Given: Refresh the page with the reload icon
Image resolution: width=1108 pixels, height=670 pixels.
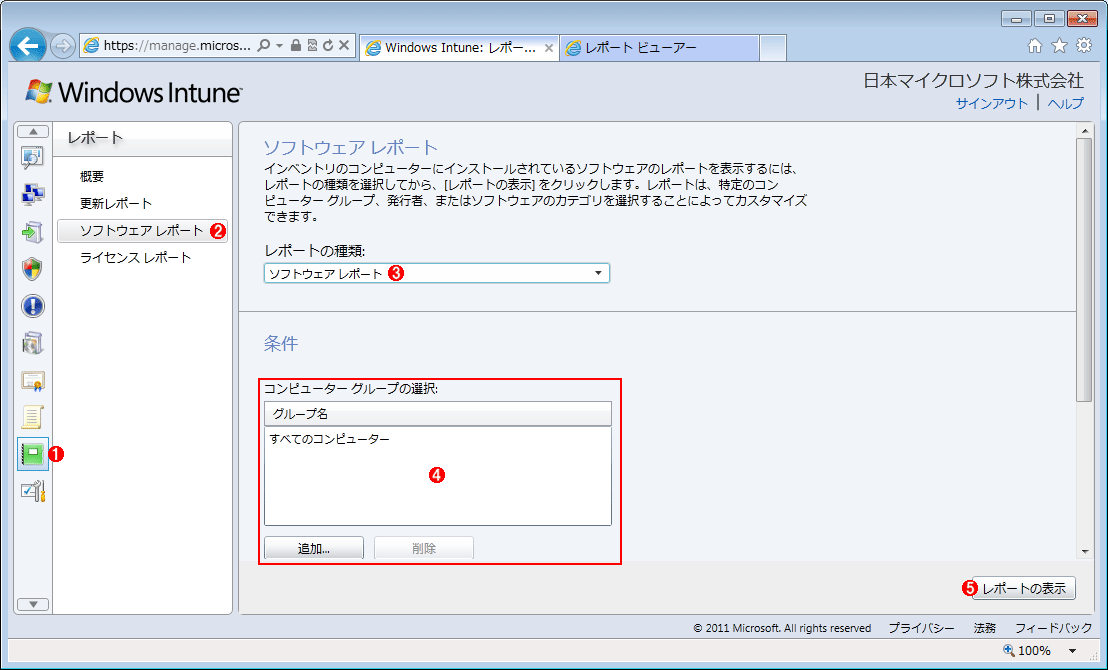Looking at the screenshot, I should click(328, 46).
